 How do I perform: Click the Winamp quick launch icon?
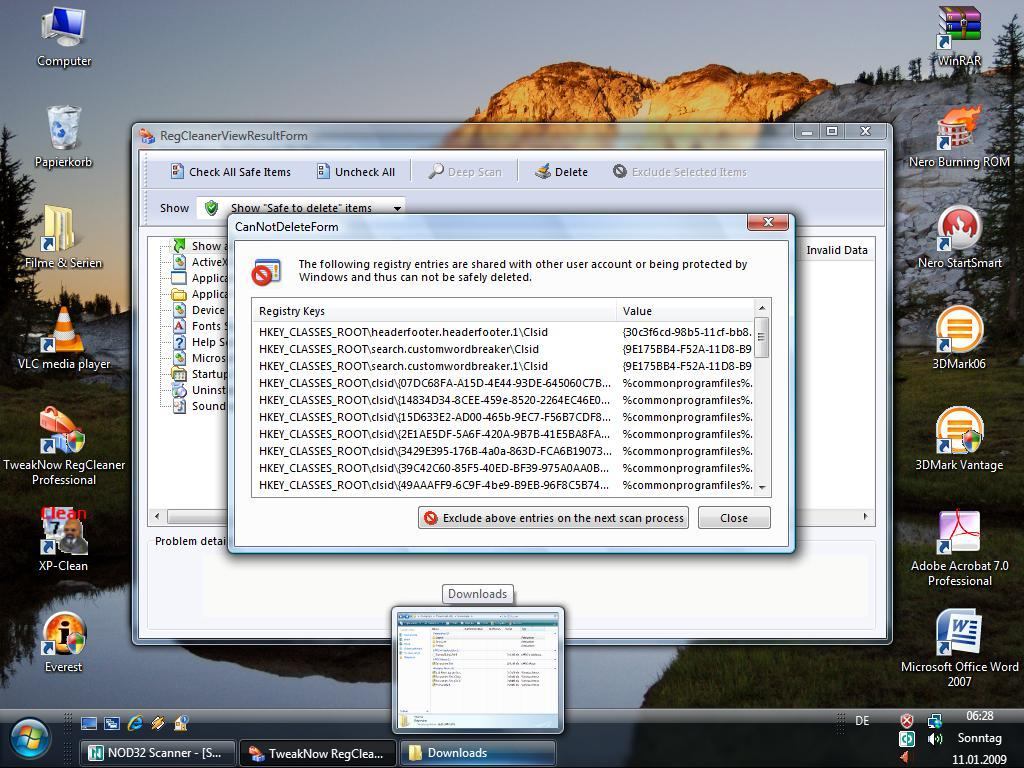pos(158,722)
